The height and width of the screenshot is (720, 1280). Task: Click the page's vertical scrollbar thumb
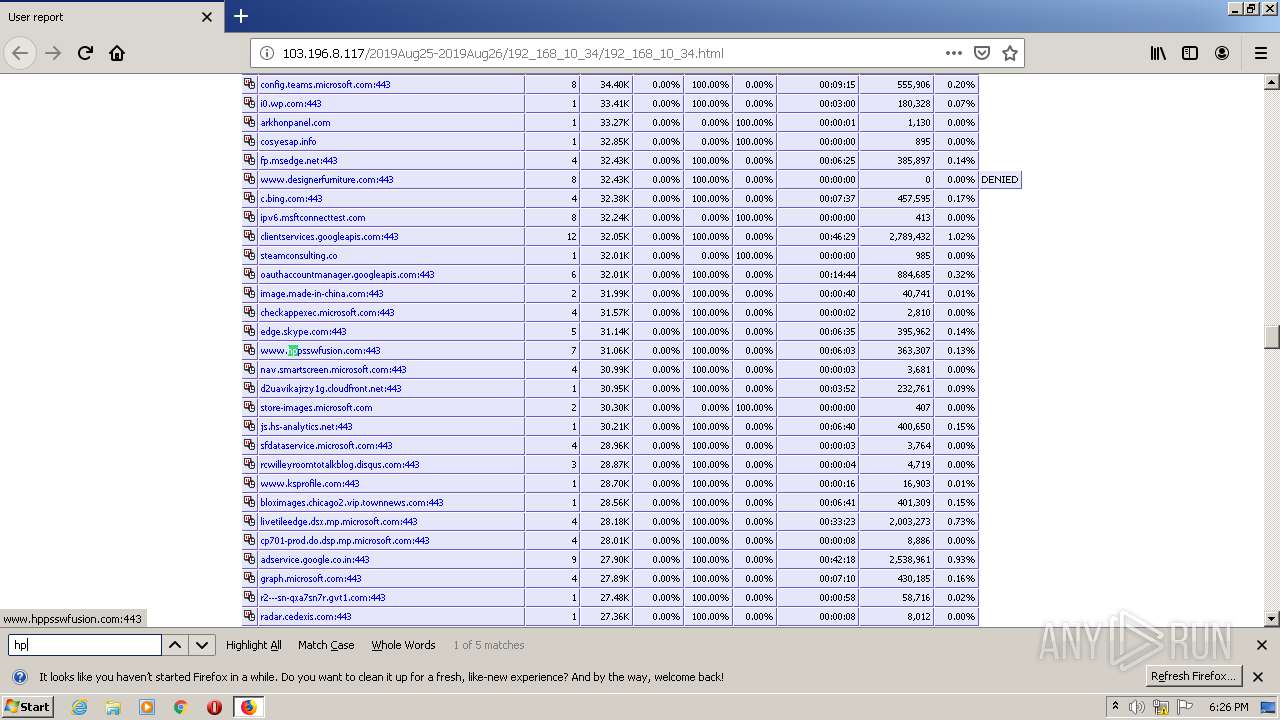pos(1272,337)
